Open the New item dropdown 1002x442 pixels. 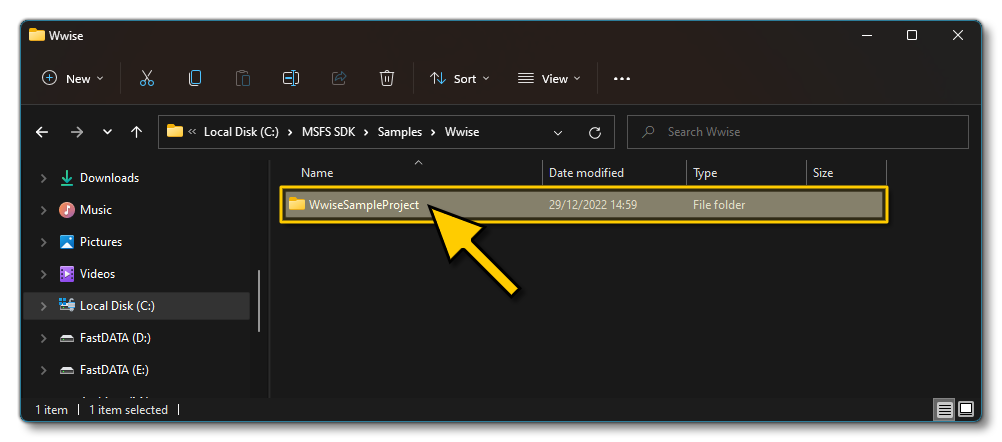coord(72,78)
